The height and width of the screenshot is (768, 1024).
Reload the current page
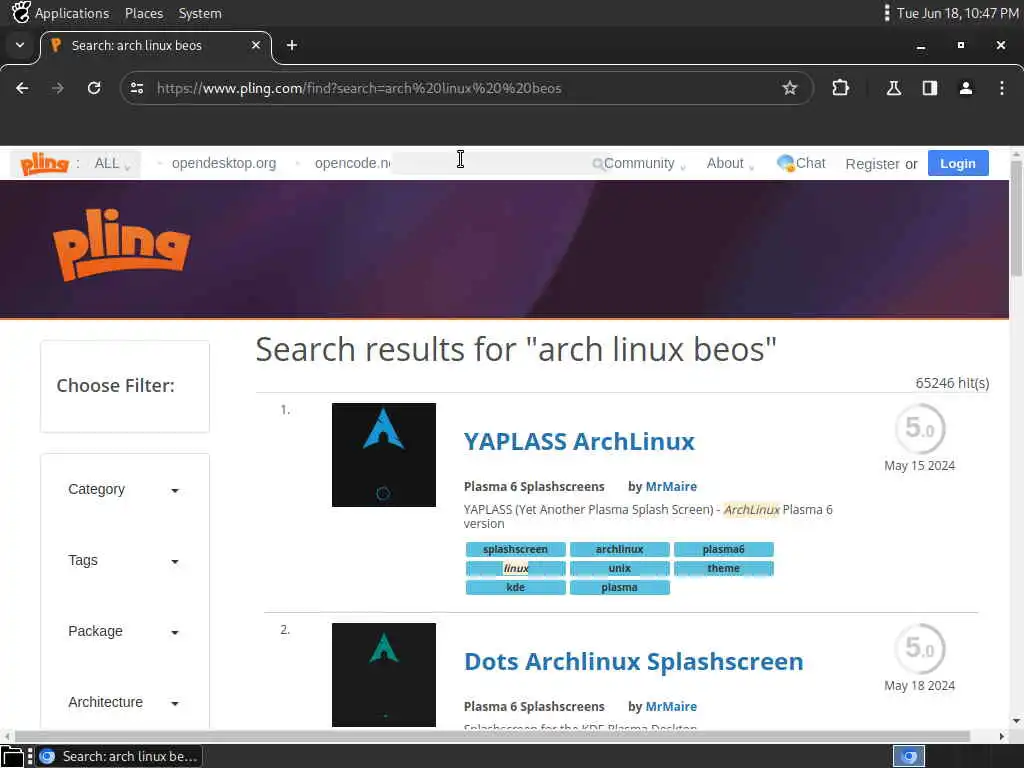(94, 88)
